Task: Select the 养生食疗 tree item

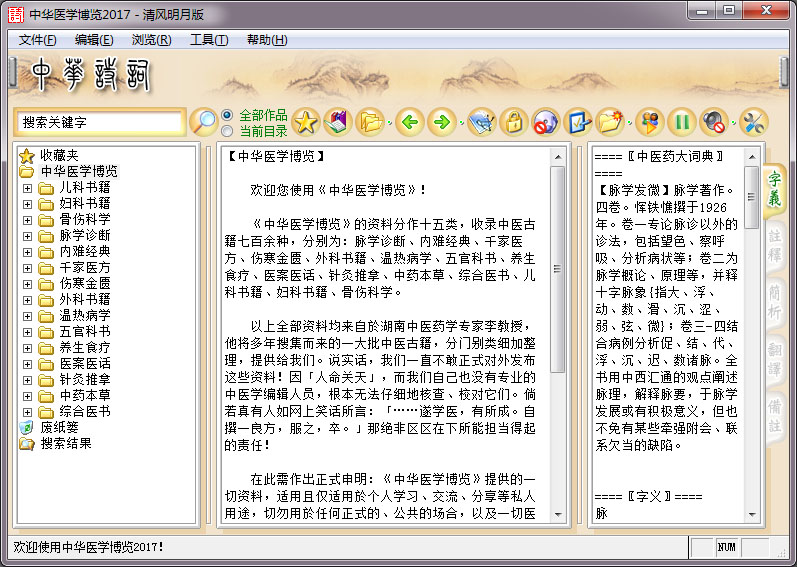Action: click(x=85, y=348)
